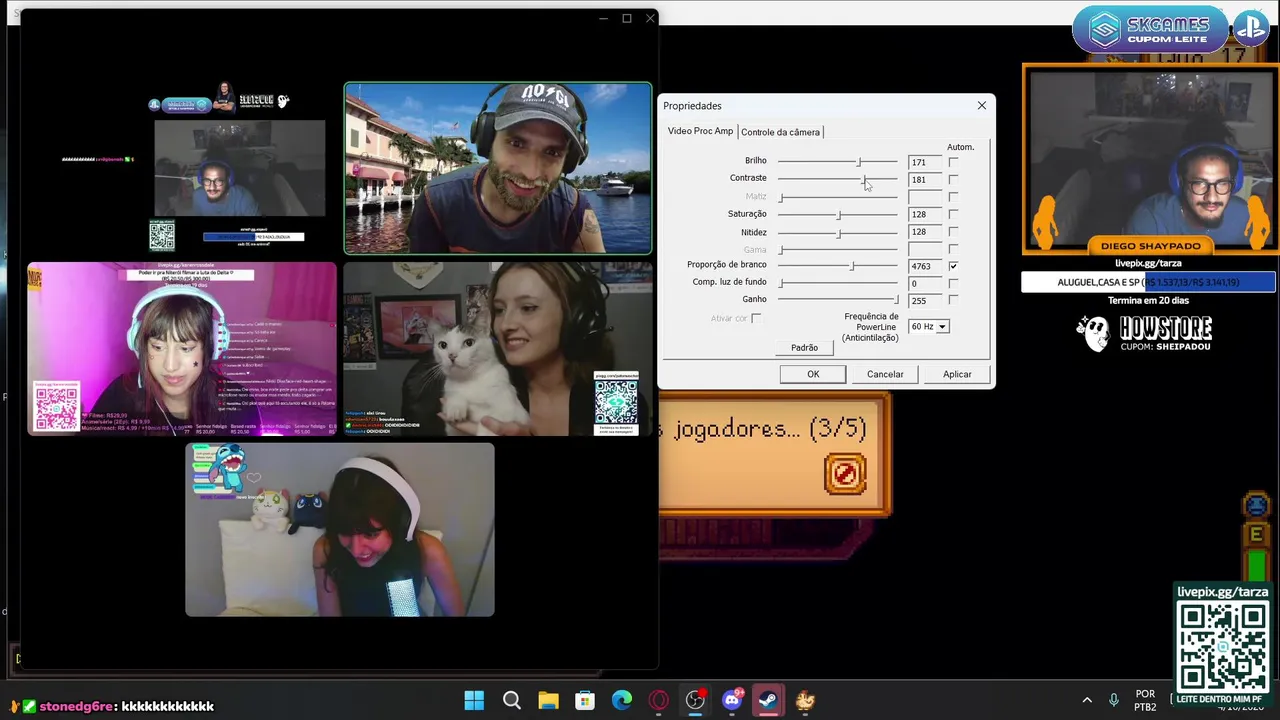The image size is (1280, 720).
Task: Open Opera GX from the taskbar
Action: point(658,700)
